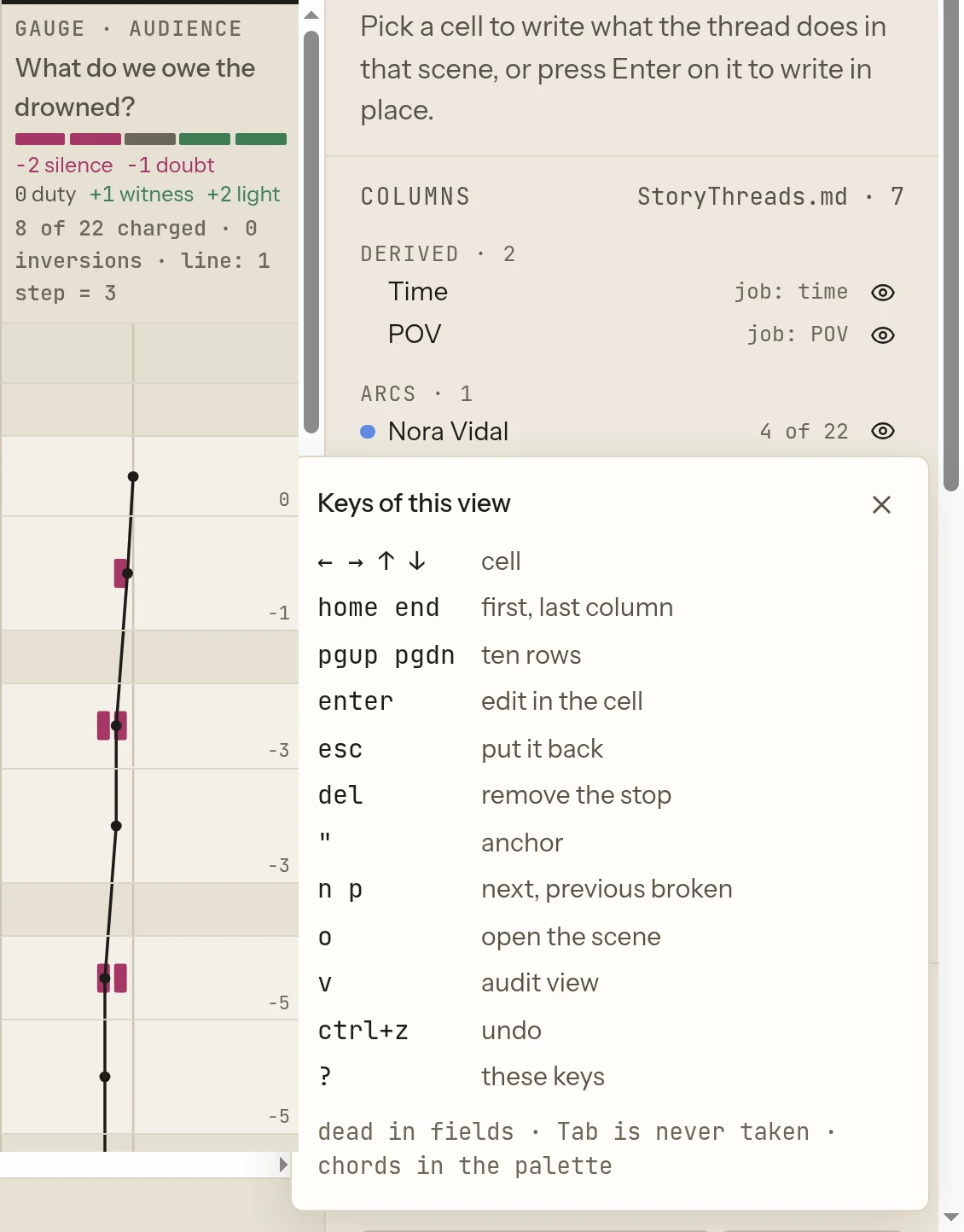
Task: Click the left panel vertical scrollbar thumb
Action: tap(311, 232)
